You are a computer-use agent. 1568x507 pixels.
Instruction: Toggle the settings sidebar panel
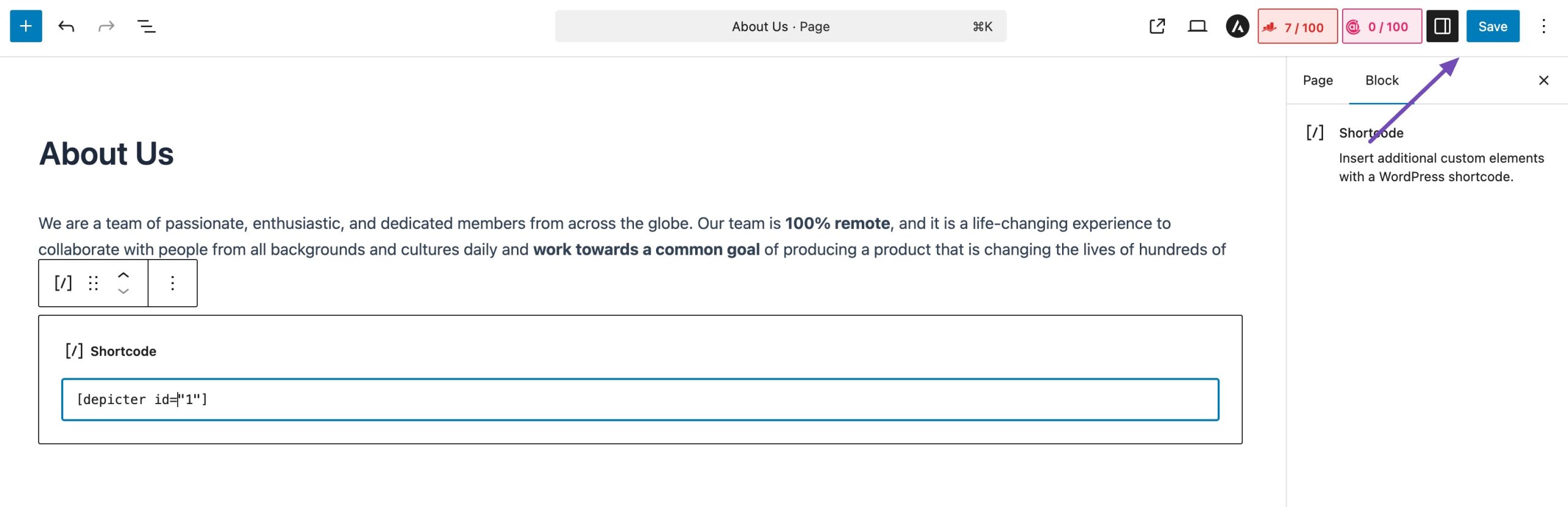point(1442,26)
